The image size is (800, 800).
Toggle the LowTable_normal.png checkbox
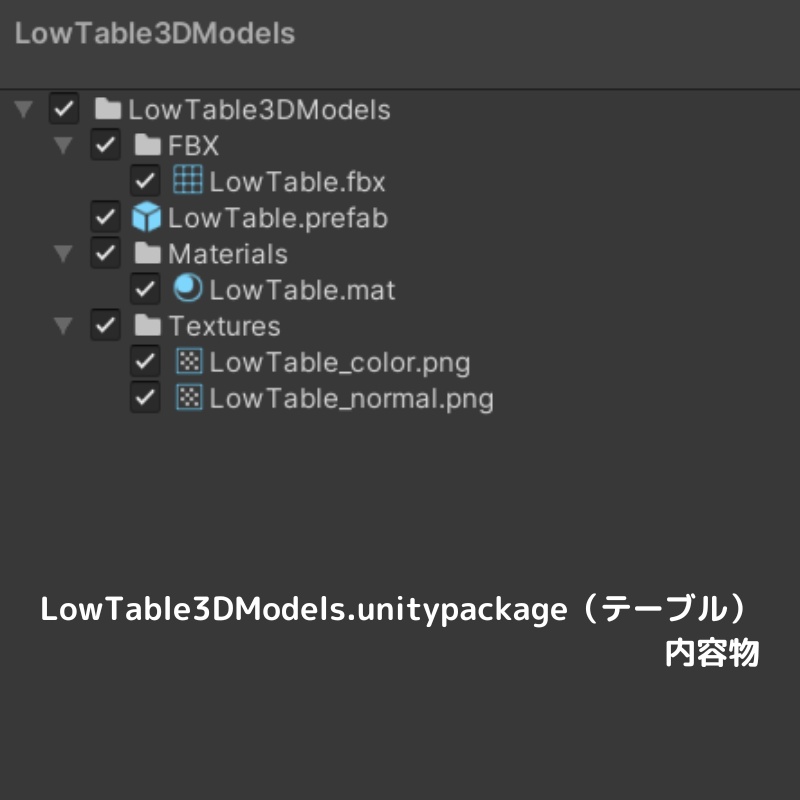click(146, 397)
